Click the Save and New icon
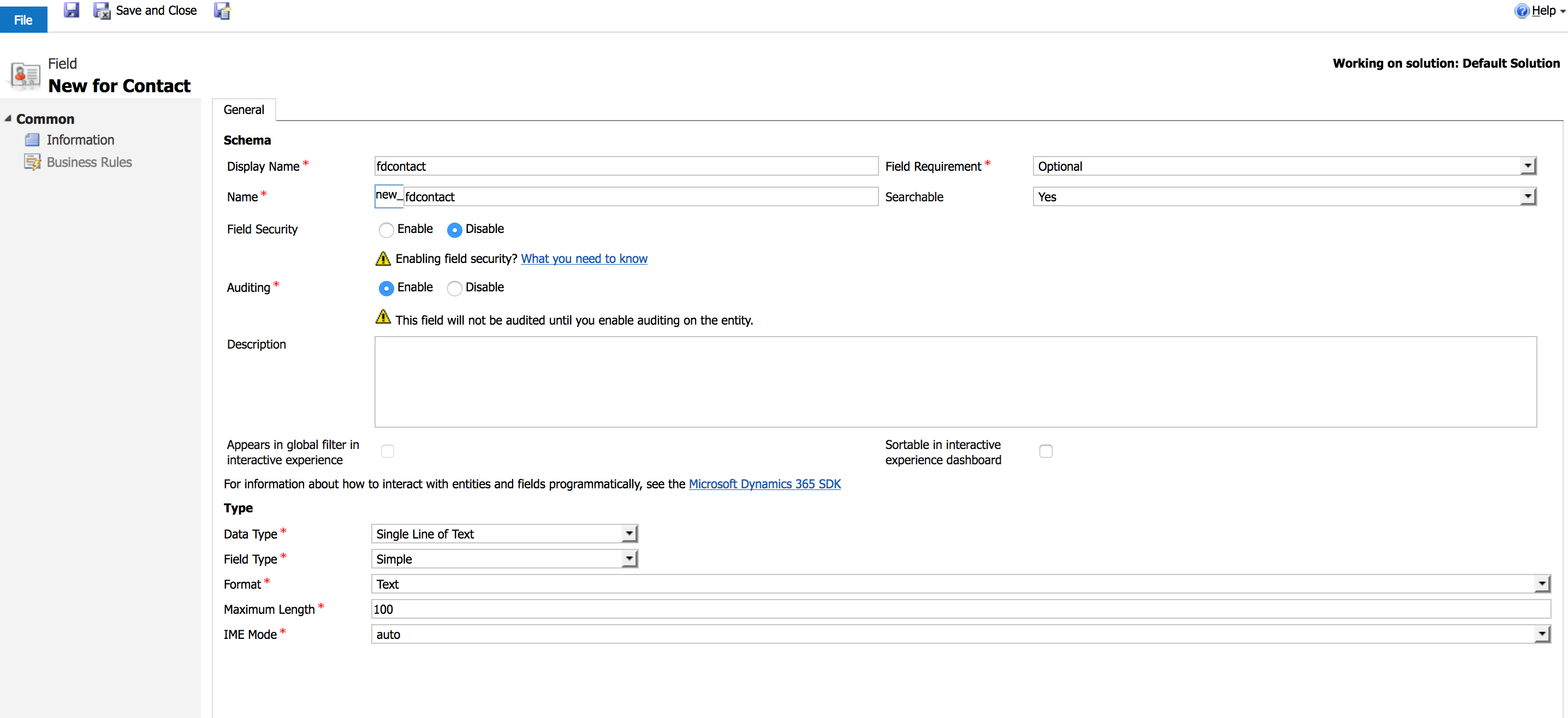1568x718 pixels. point(222,10)
